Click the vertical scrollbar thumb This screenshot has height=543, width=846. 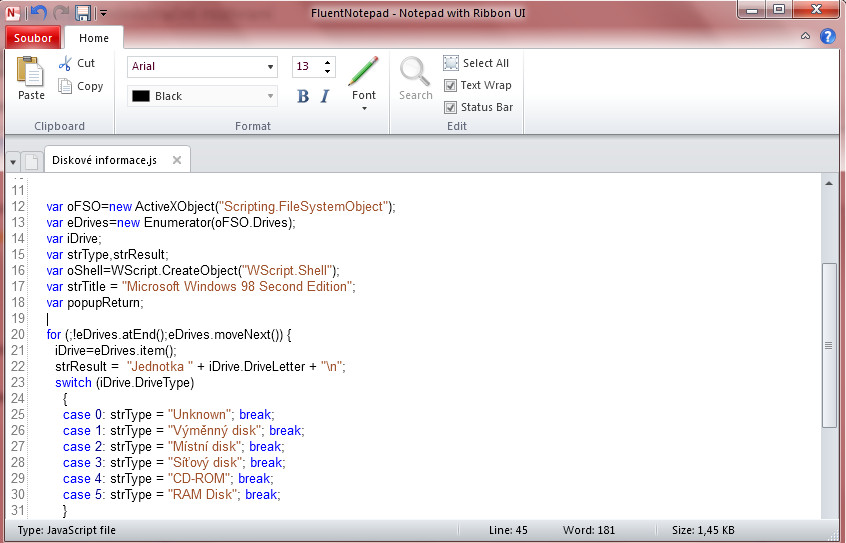click(828, 345)
